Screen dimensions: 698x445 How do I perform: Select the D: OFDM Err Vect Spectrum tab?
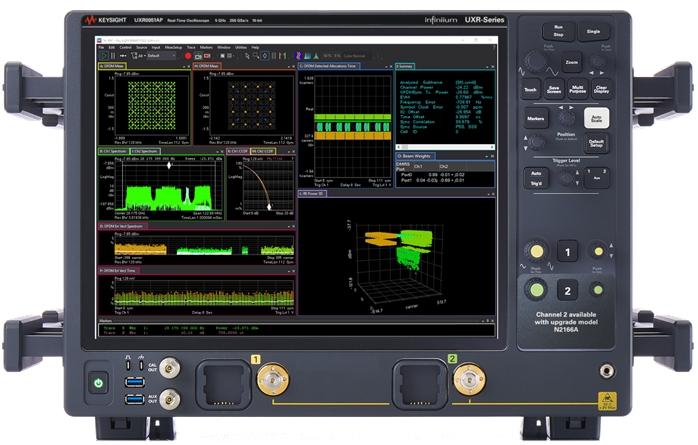click(x=122, y=227)
